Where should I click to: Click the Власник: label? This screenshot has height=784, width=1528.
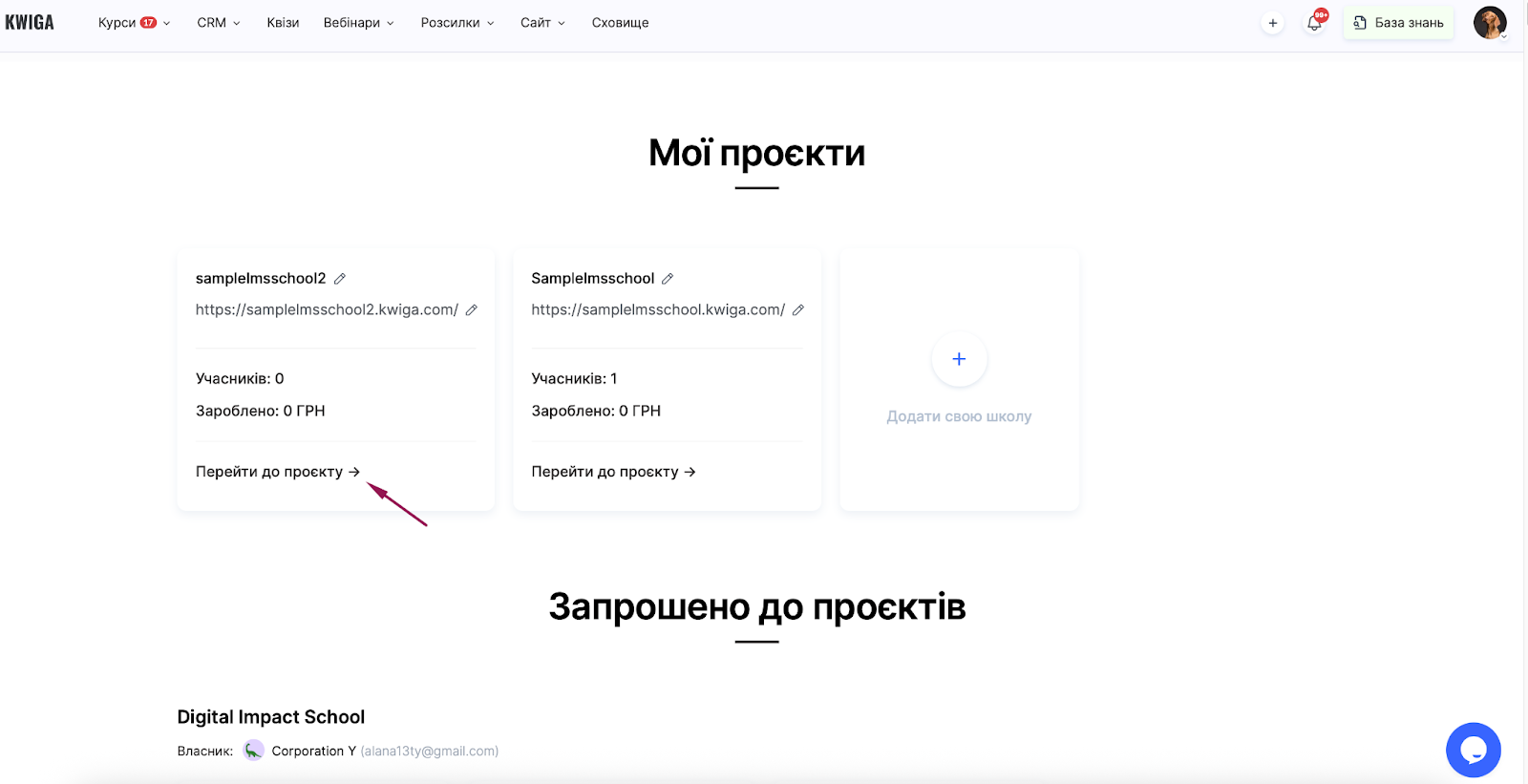point(205,752)
